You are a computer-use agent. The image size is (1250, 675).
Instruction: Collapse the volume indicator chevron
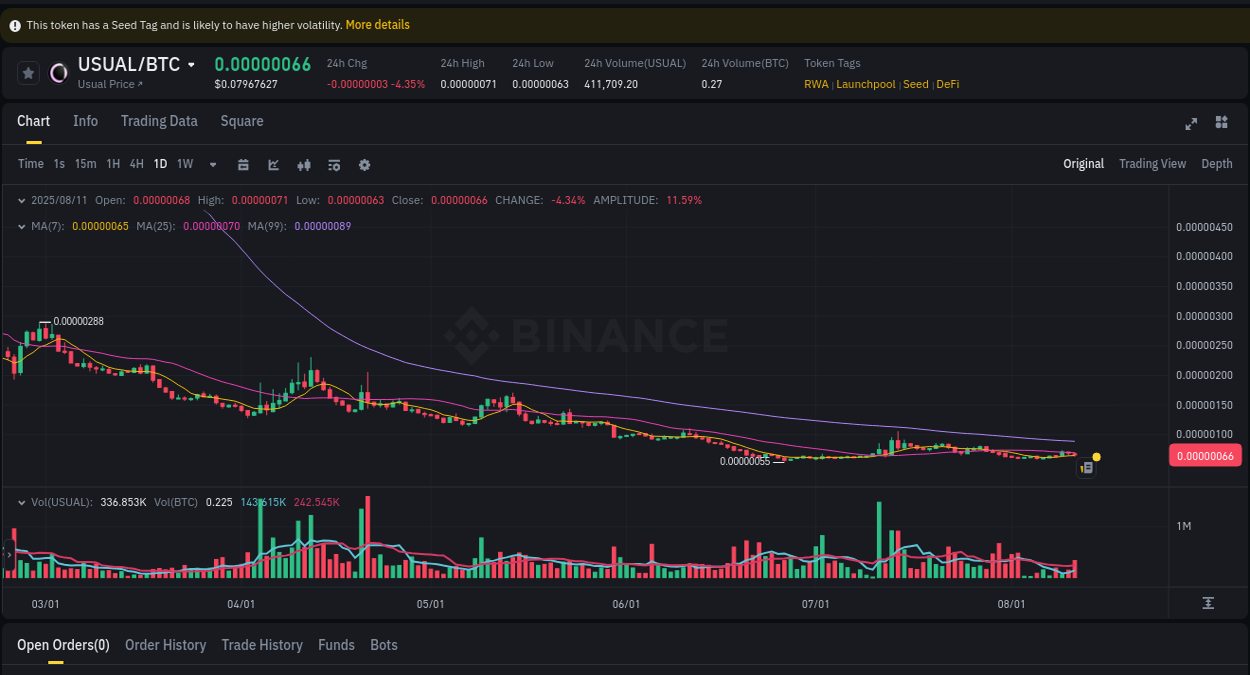[20, 501]
